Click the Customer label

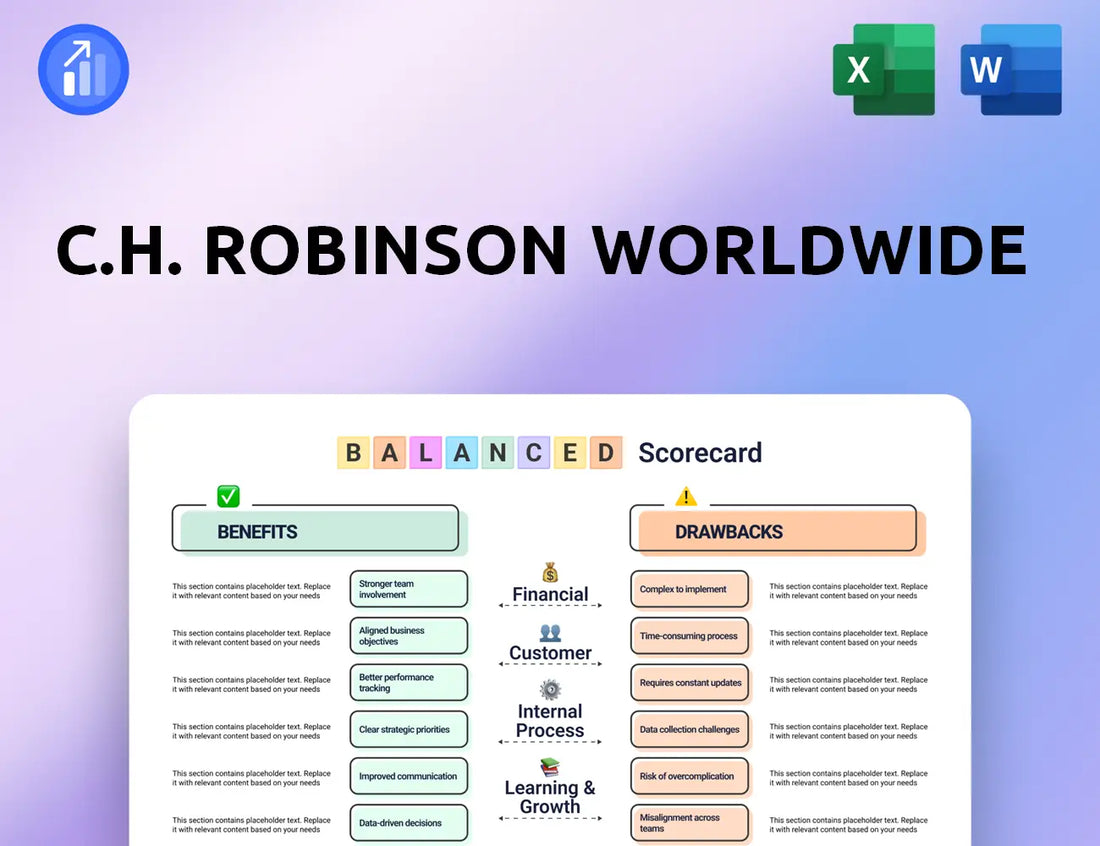click(550, 653)
